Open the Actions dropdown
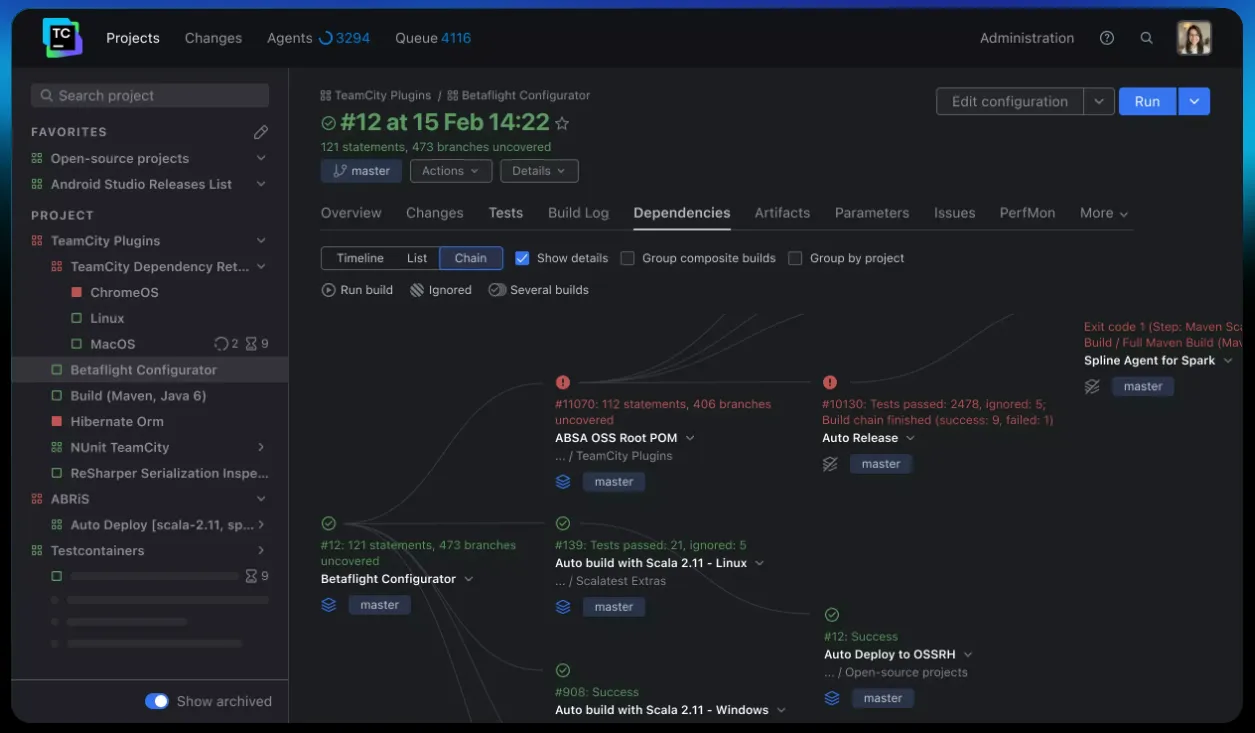The width and height of the screenshot is (1255, 733). coord(451,171)
